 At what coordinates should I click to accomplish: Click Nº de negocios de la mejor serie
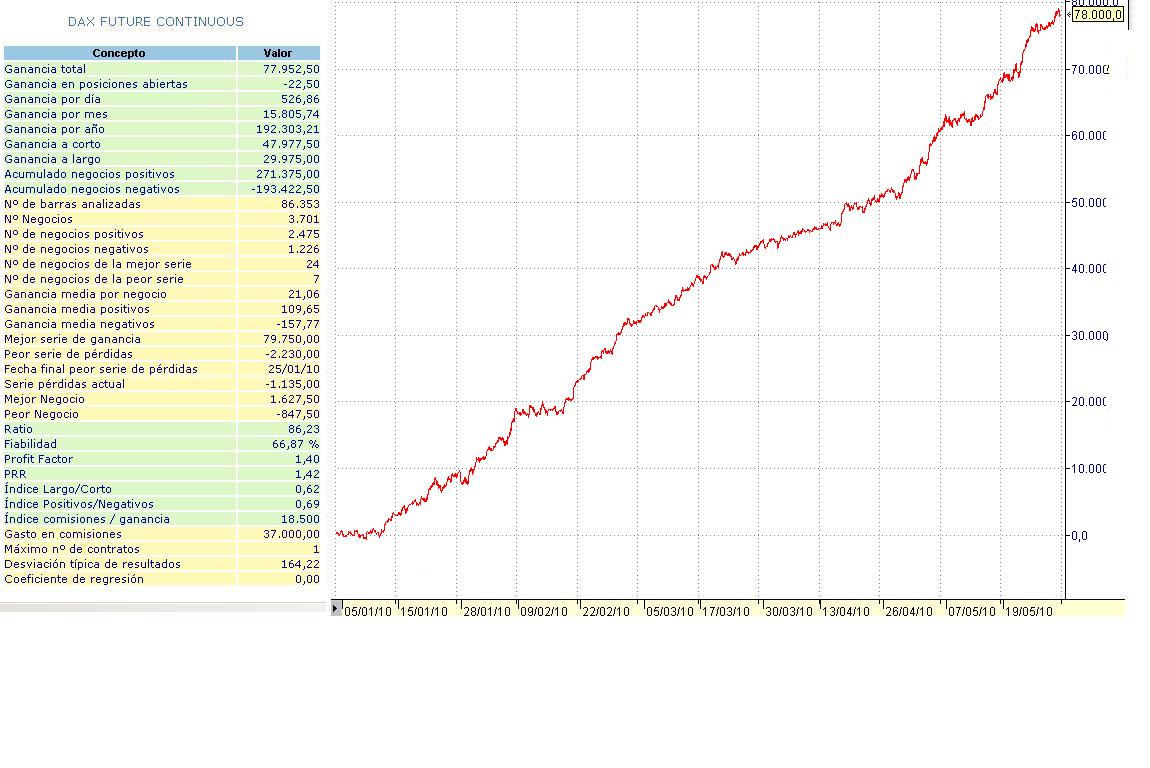(98, 264)
